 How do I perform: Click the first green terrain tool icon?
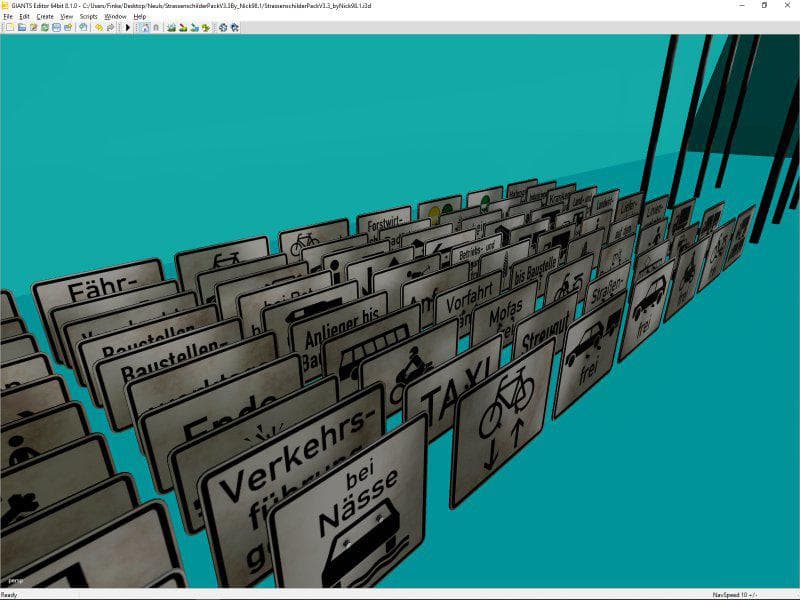pyautogui.click(x=171, y=28)
